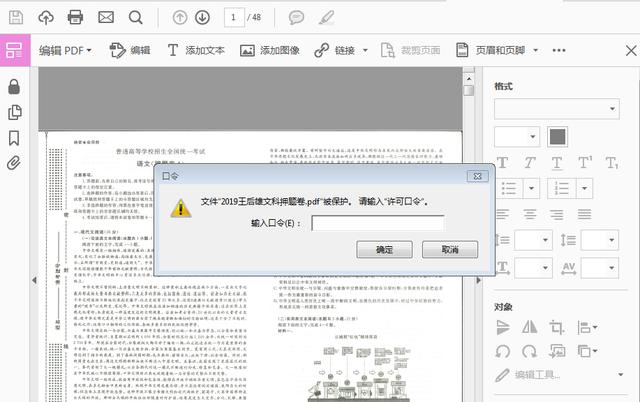Print the document with printer icon
This screenshot has height=402, width=640.
pyautogui.click(x=75, y=18)
